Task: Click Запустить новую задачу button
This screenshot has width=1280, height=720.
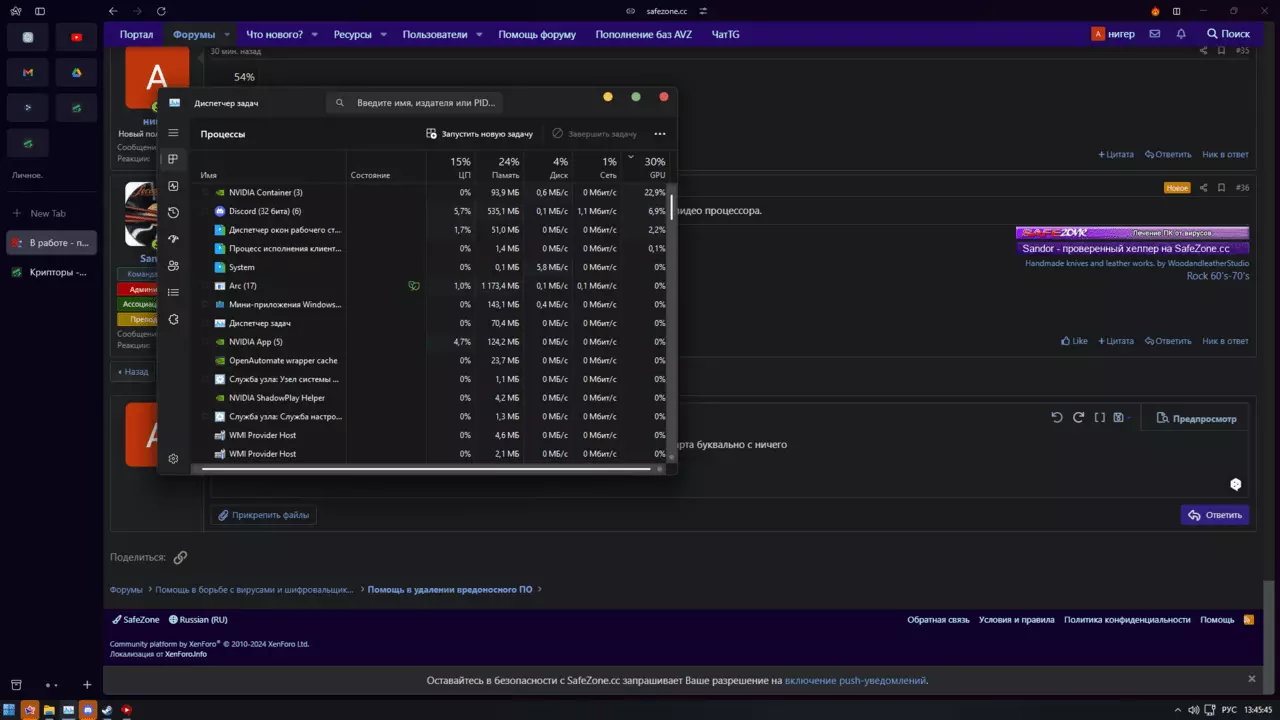Action: (x=479, y=133)
